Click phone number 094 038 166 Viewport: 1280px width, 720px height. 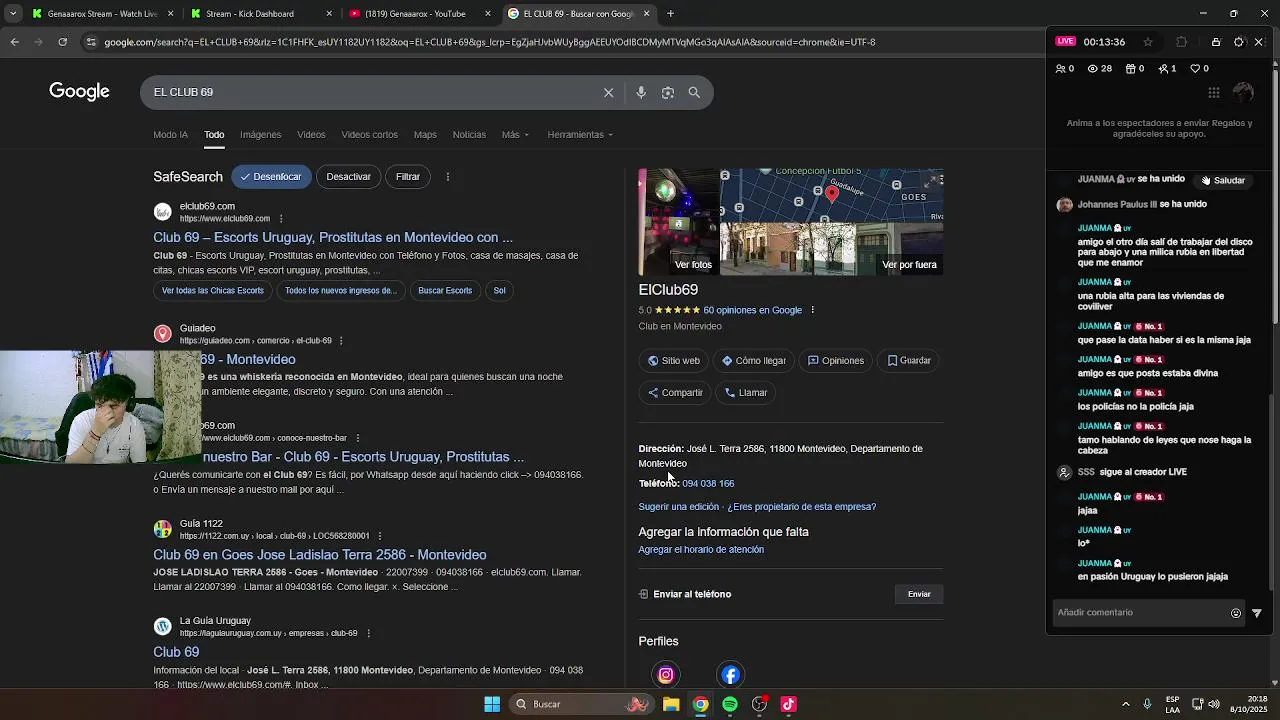tap(708, 484)
